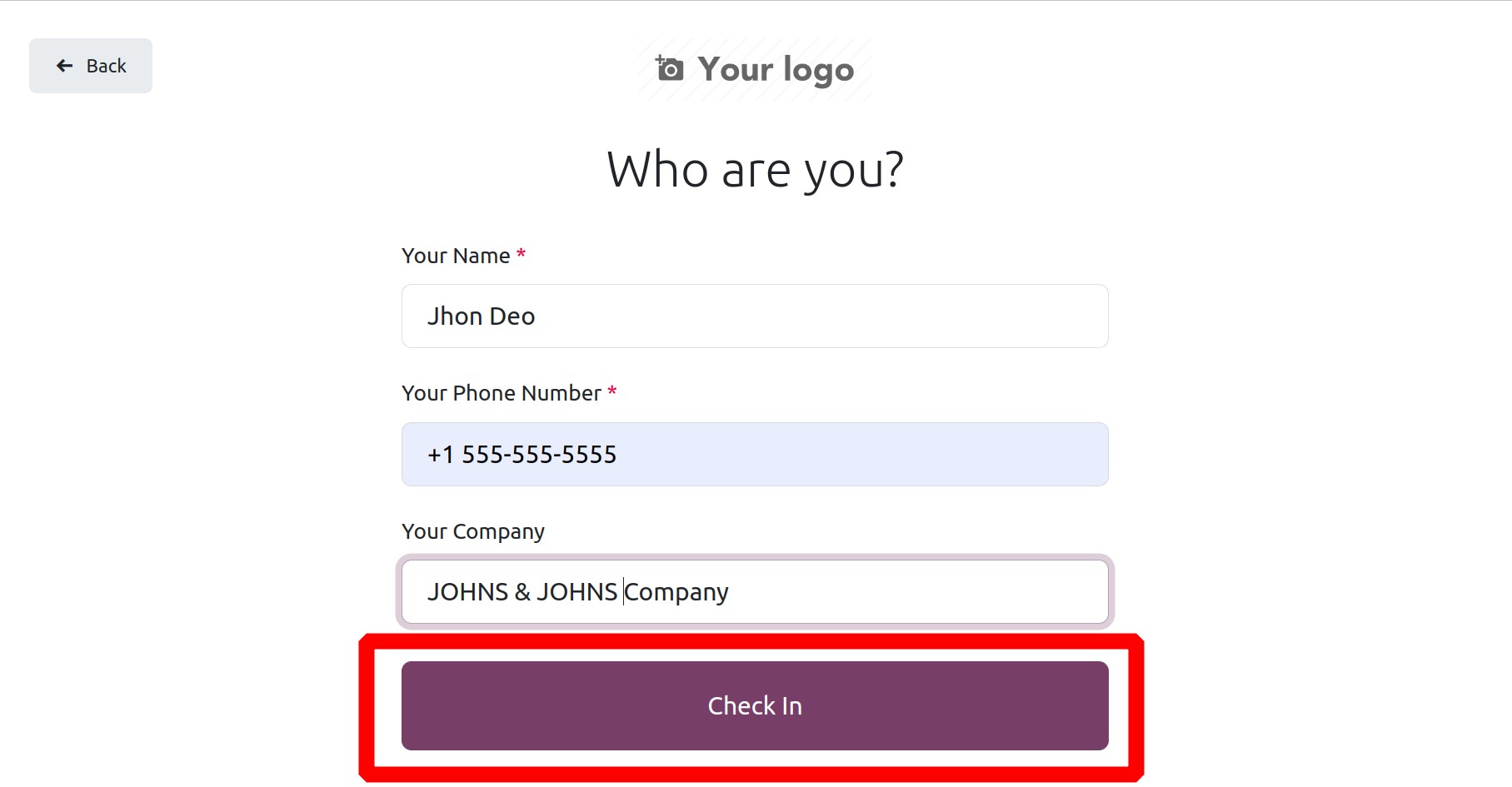1512x787 pixels.
Task: Place cursor on the ampersand in company name
Action: [522, 592]
